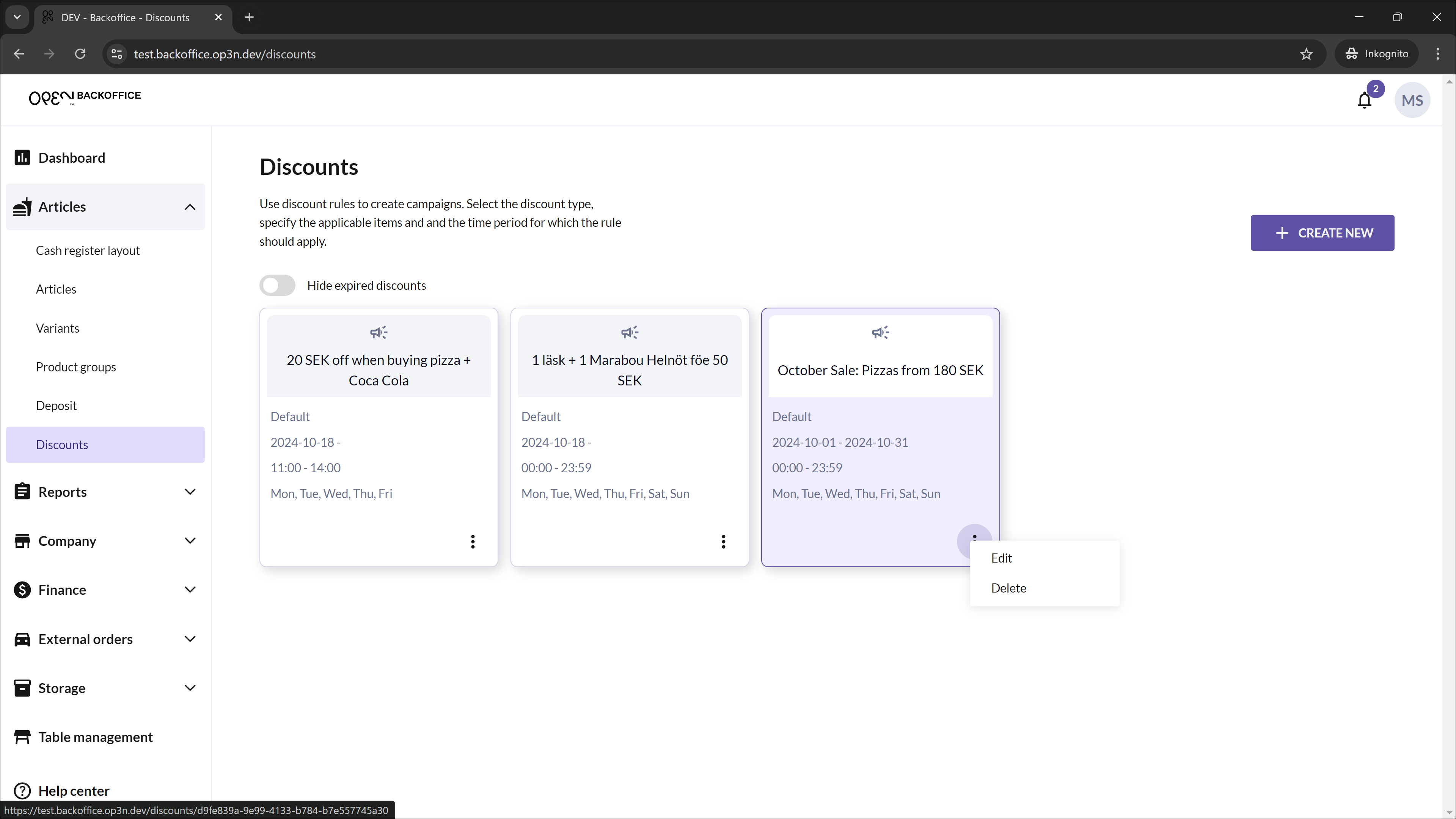
Task: Open the MS user avatar menu
Action: pyautogui.click(x=1411, y=101)
